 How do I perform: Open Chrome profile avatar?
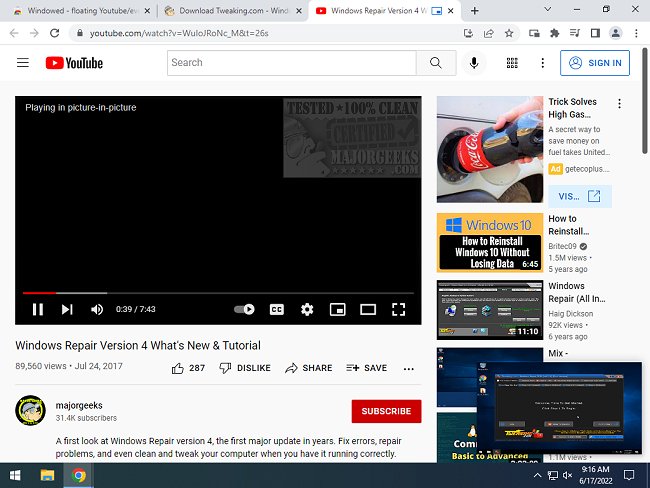point(616,33)
